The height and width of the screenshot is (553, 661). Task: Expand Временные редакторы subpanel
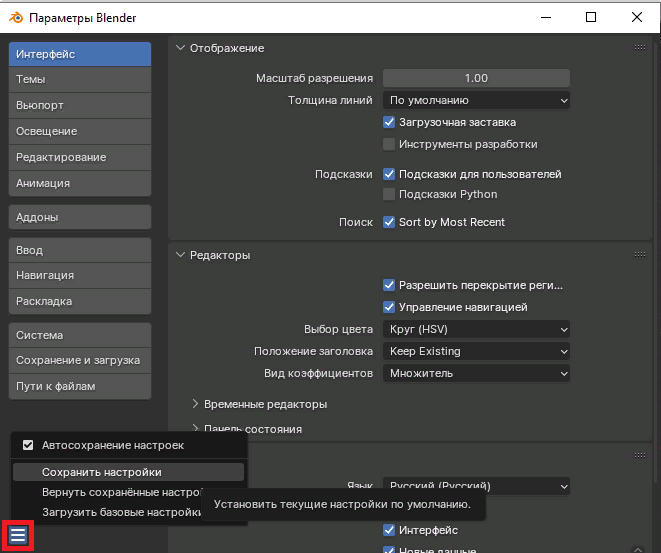(x=195, y=404)
